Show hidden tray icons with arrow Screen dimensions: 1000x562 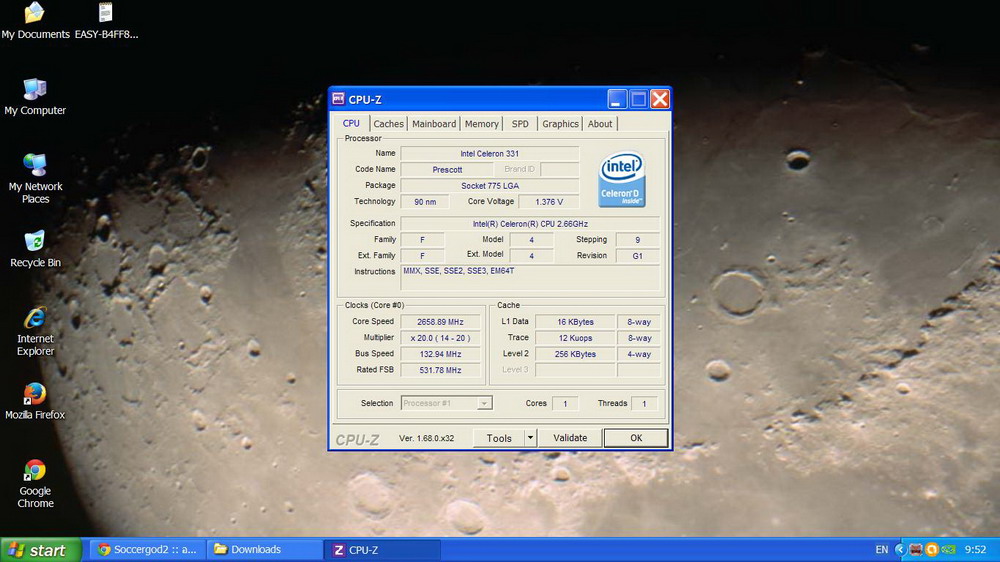(900, 549)
